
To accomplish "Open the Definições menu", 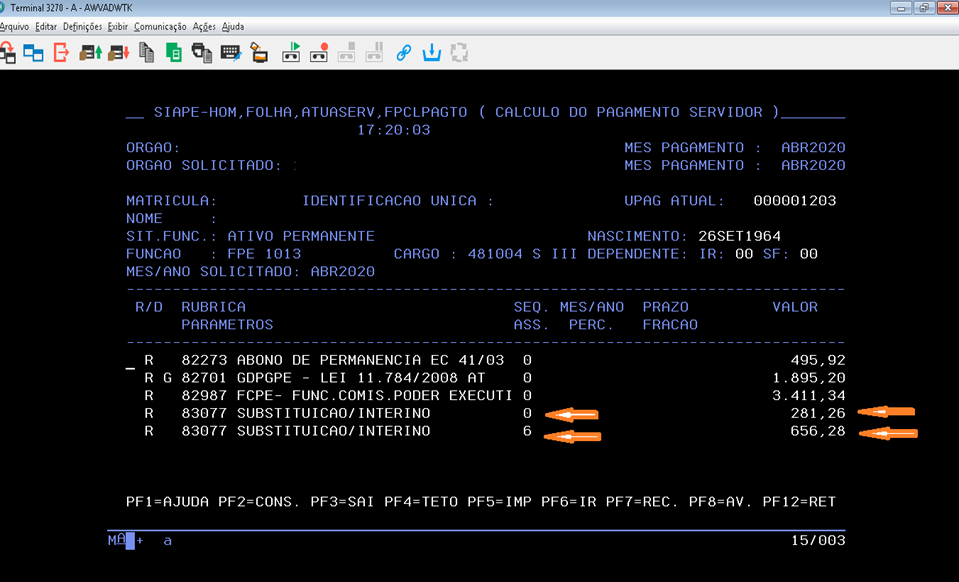I will click(x=83, y=26).
